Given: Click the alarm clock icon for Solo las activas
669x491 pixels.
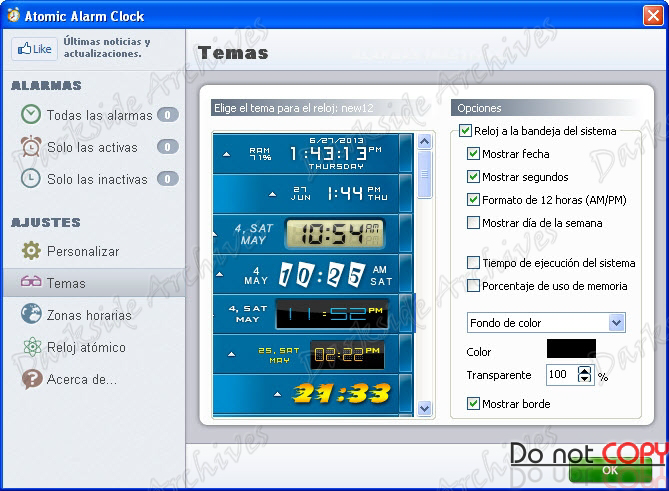Looking at the screenshot, I should tap(31, 146).
